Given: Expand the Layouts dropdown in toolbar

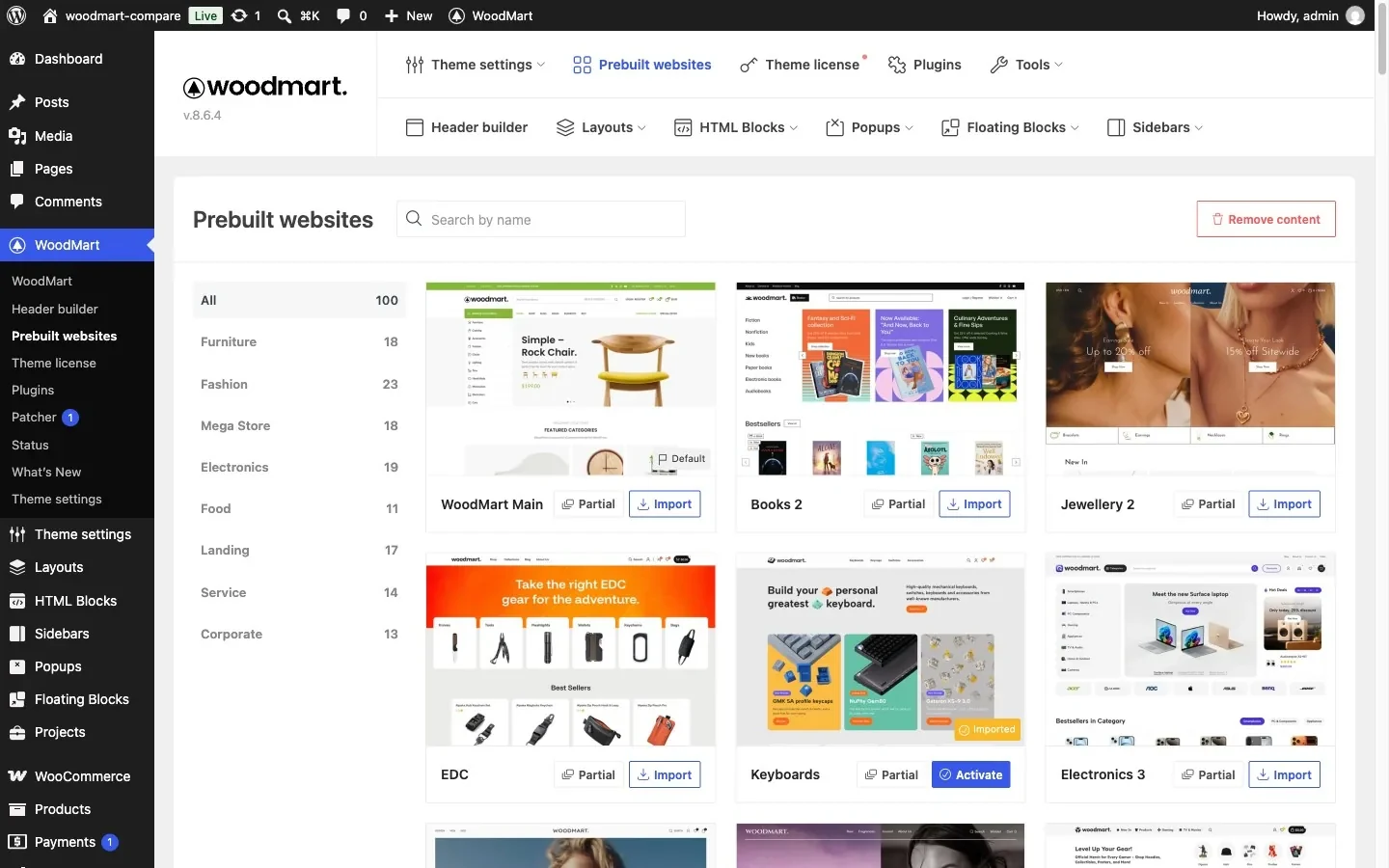Looking at the screenshot, I should (x=601, y=127).
